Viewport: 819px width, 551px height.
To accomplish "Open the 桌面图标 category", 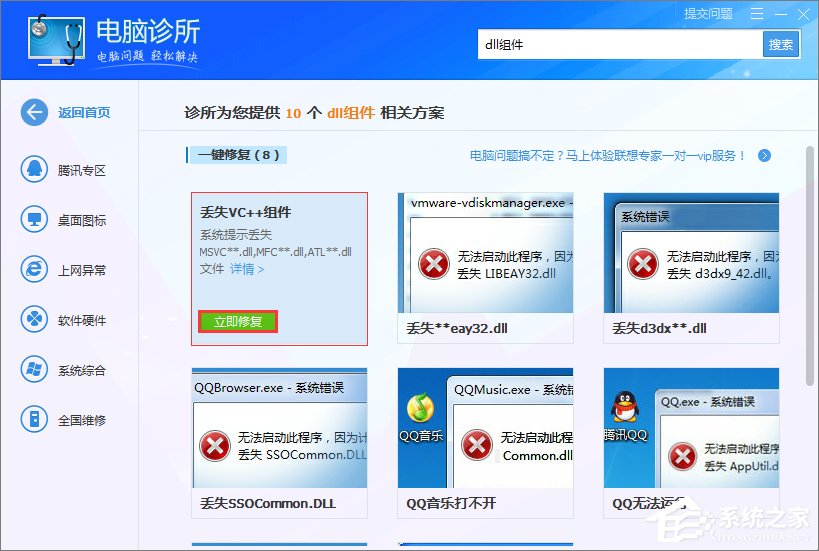I will tap(82, 220).
